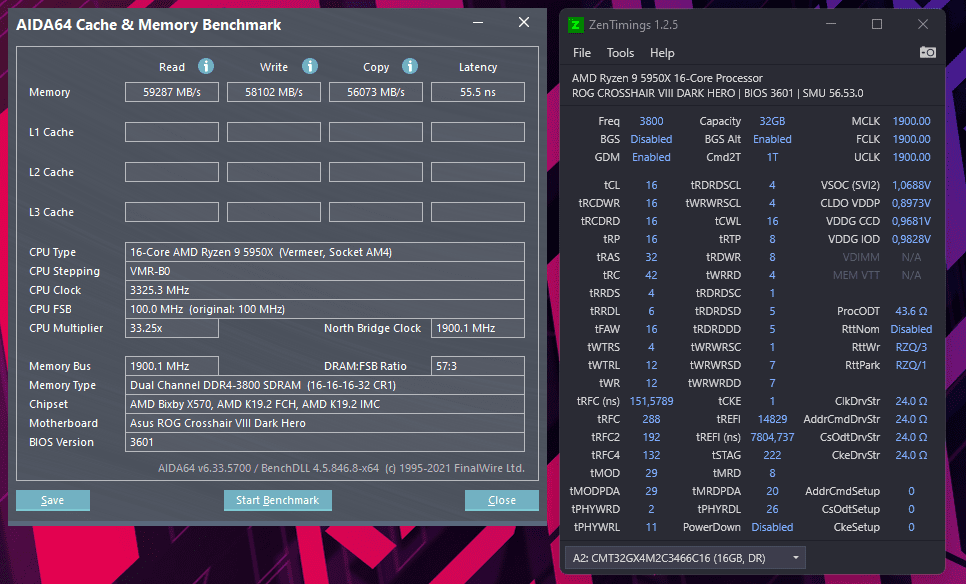Click the empty L3 Cache Latency field
Image resolution: width=966 pixels, height=584 pixels.
[x=478, y=212]
